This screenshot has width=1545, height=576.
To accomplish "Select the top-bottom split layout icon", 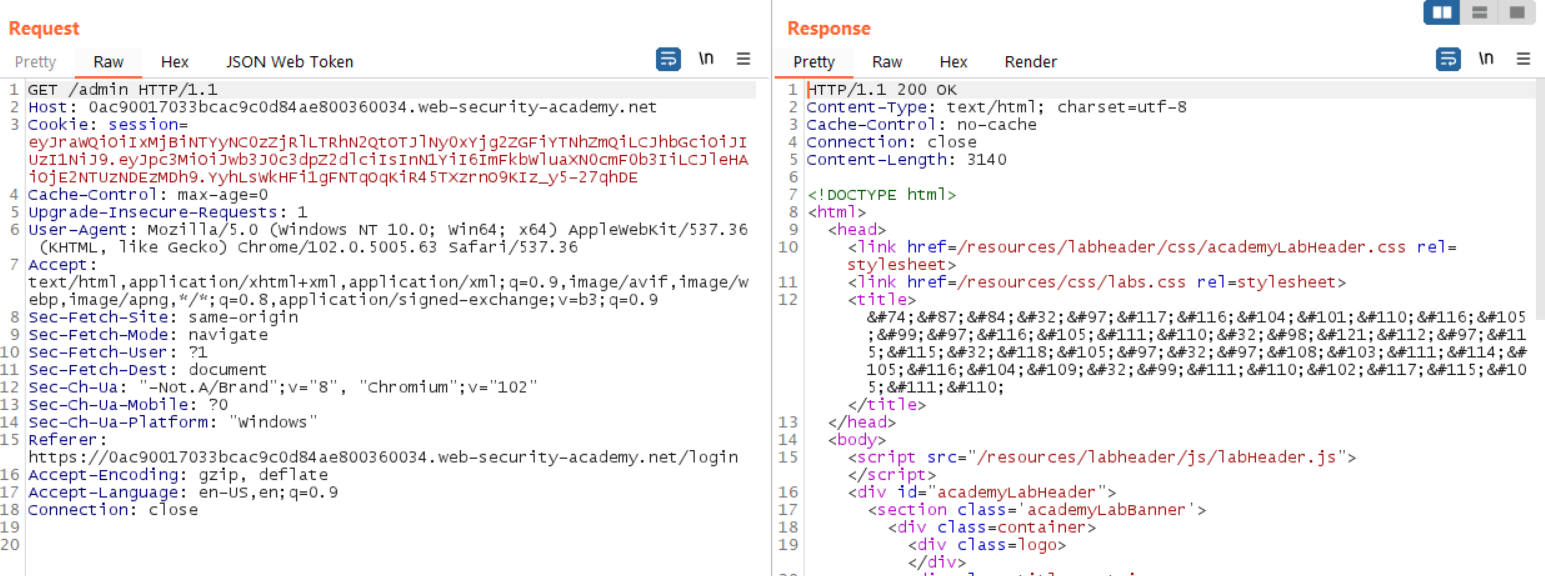I will tap(1480, 12).
